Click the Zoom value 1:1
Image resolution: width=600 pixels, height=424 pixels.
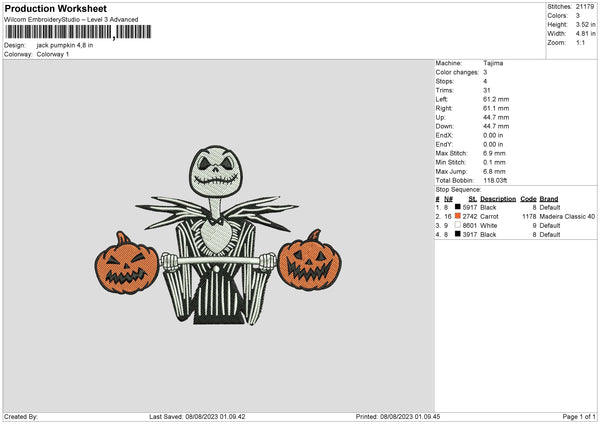pyautogui.click(x=580, y=42)
